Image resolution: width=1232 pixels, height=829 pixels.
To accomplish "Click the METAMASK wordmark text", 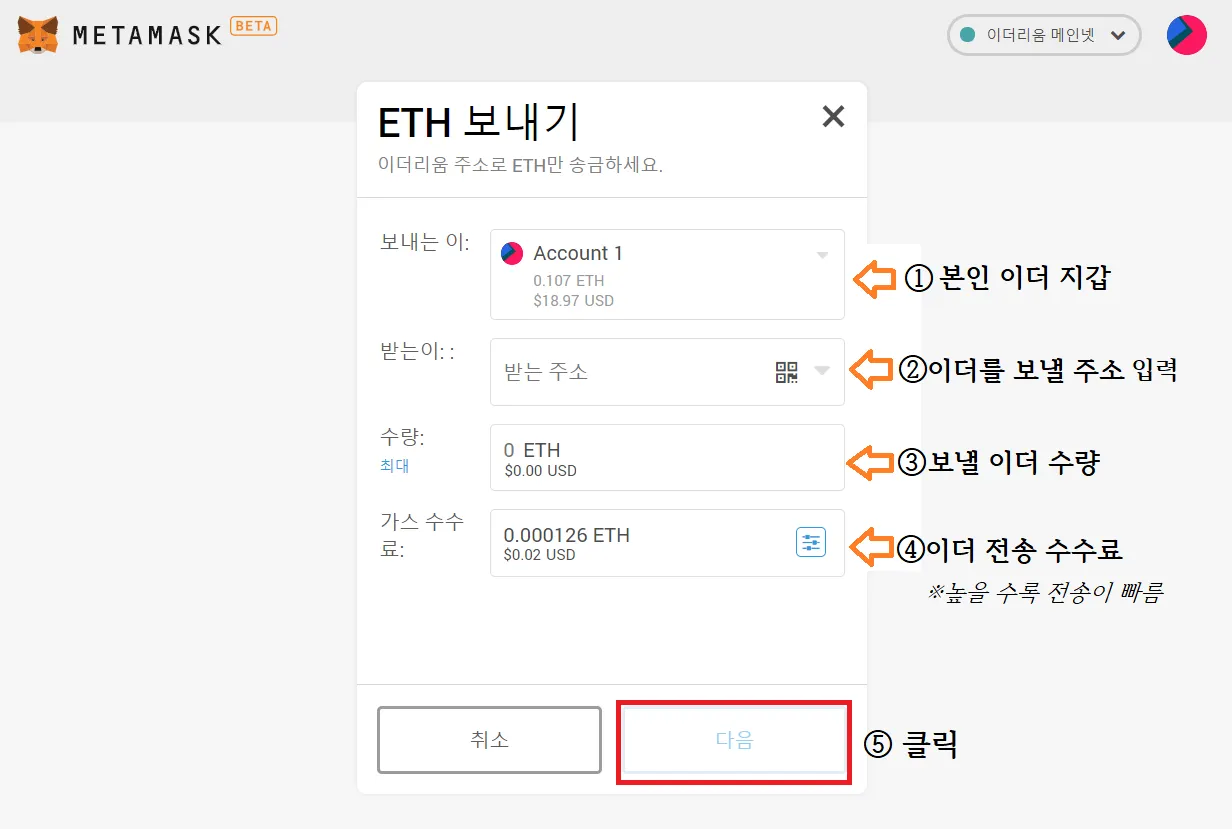I will coord(146,36).
